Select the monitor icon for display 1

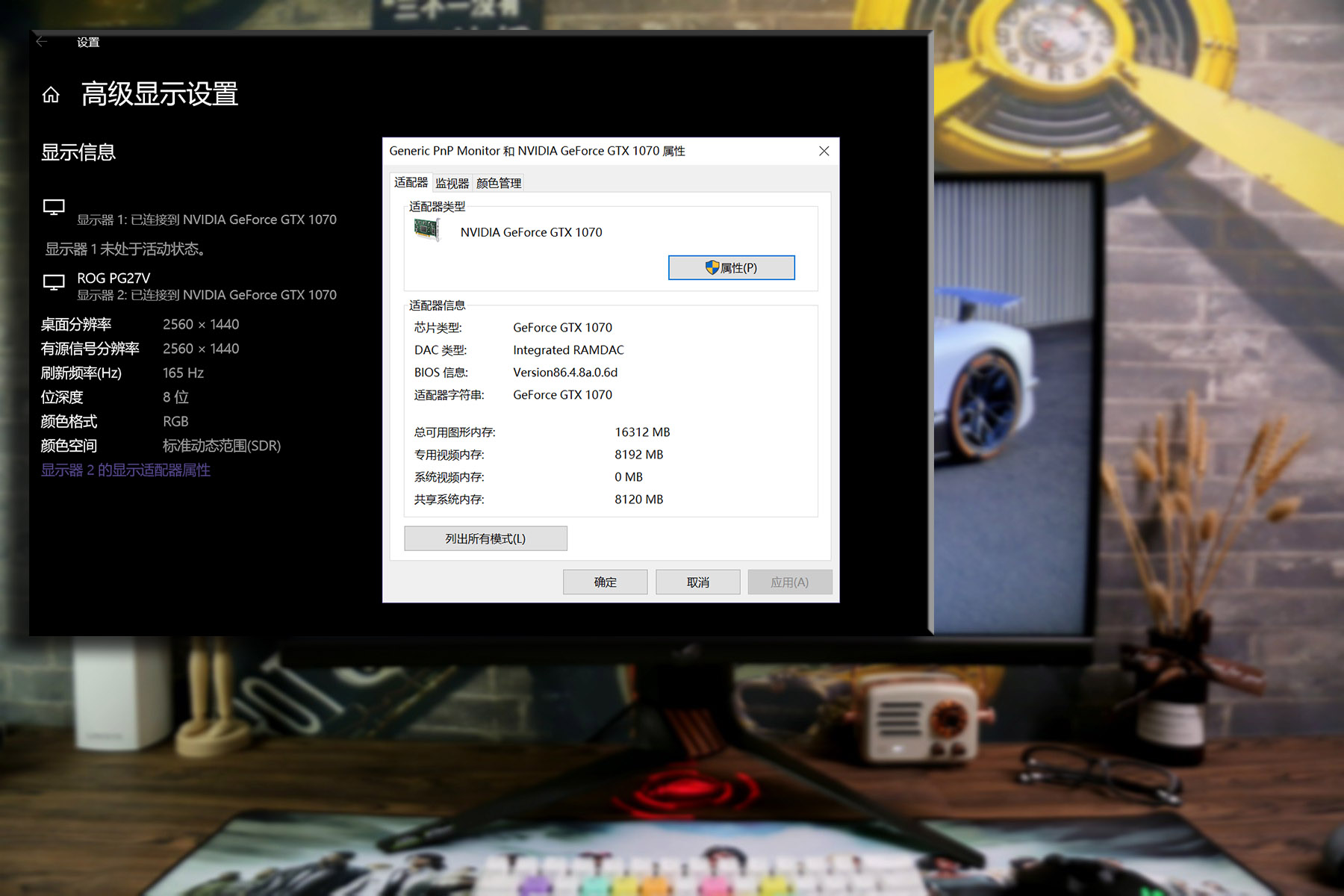click(x=54, y=207)
